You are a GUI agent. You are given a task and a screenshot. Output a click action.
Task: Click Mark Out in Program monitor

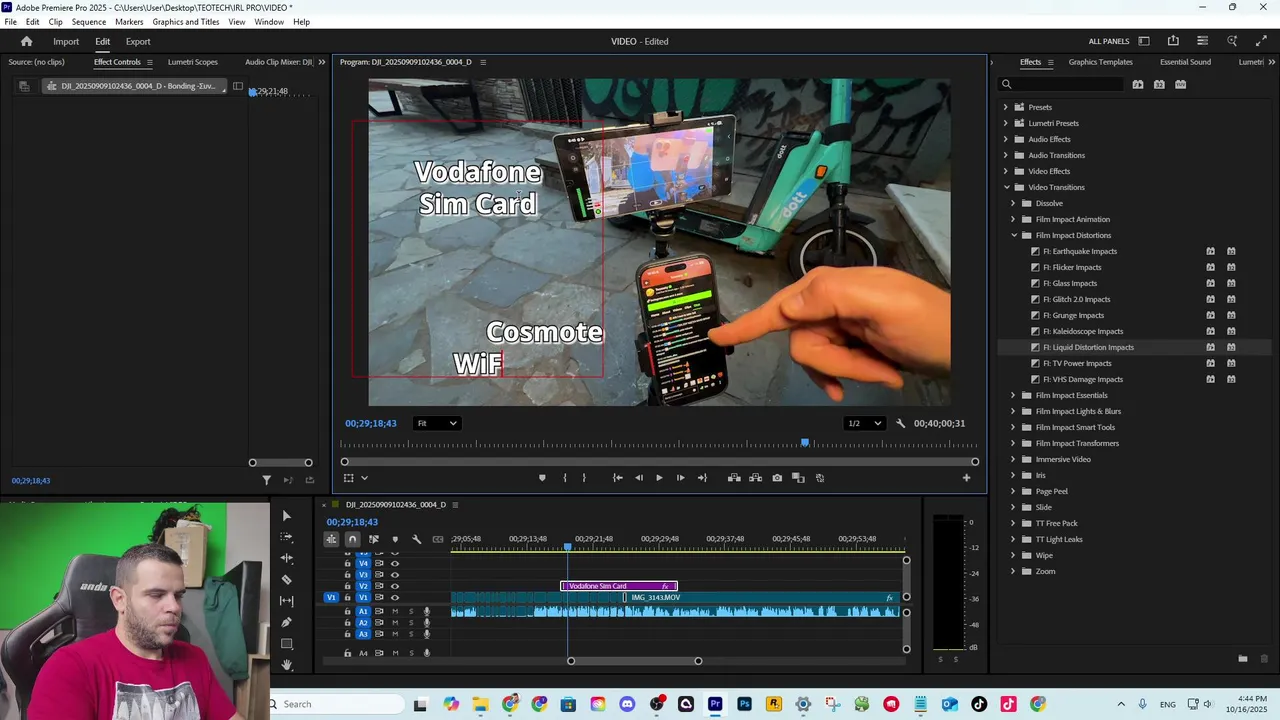(x=584, y=478)
